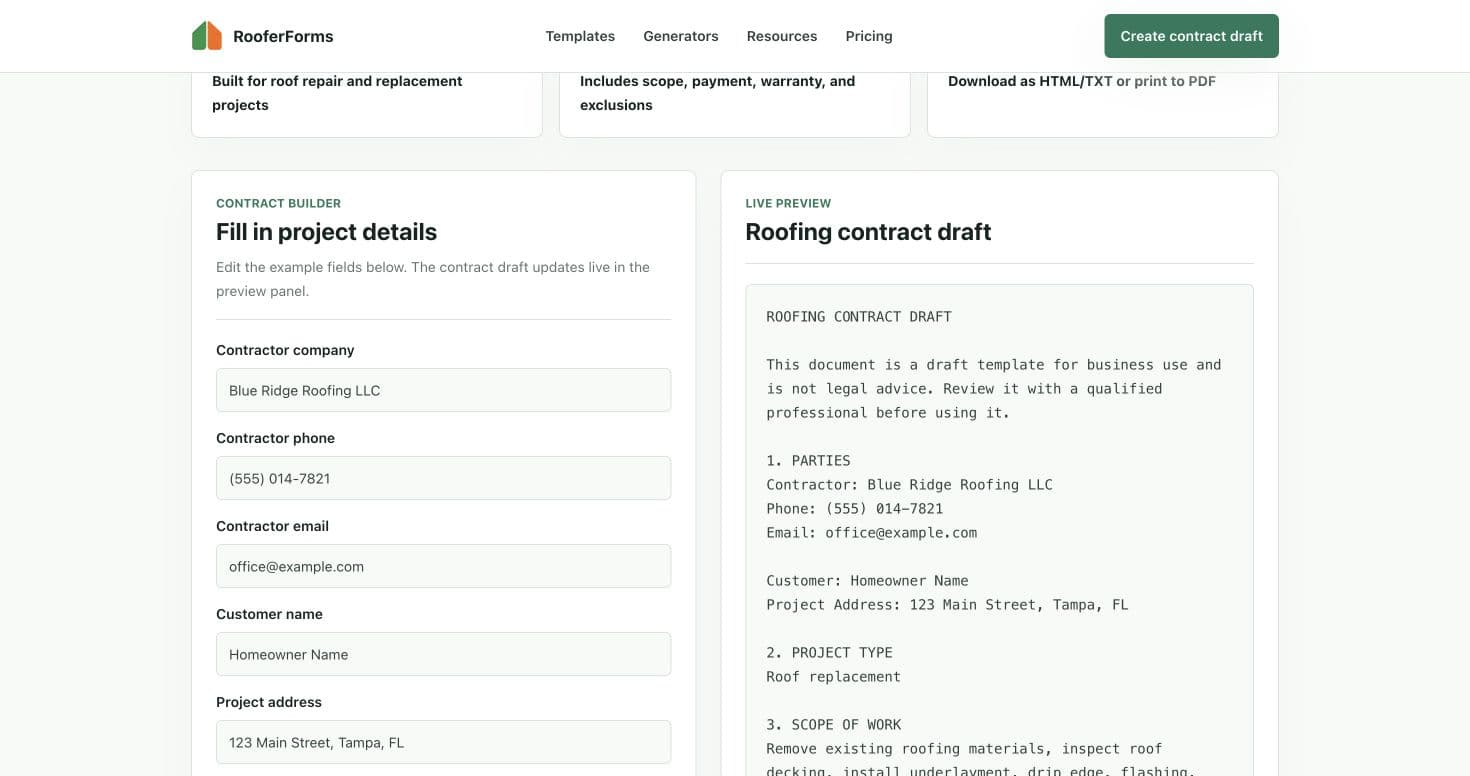
Task: Click the 'Fill in project details' heading
Action: pyautogui.click(x=326, y=232)
